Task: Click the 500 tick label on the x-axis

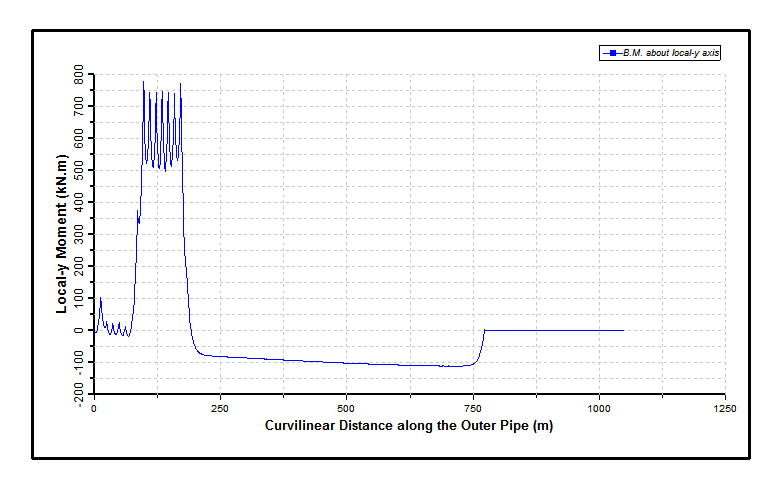Action: tap(345, 409)
